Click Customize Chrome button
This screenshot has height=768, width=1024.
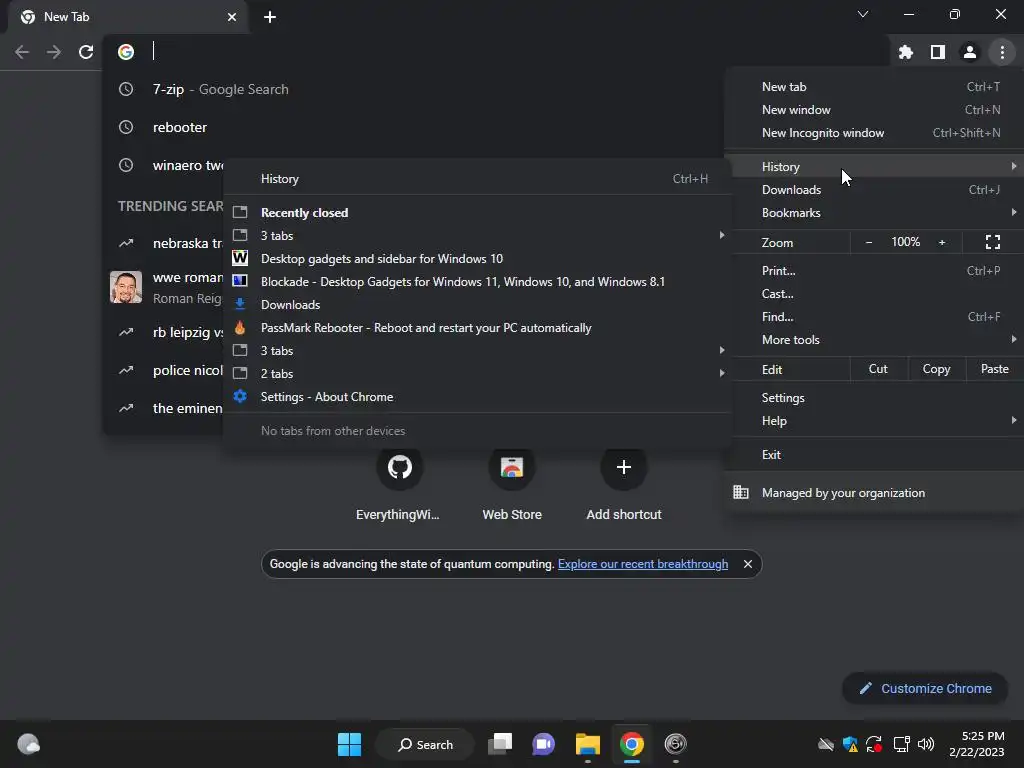pos(925,688)
